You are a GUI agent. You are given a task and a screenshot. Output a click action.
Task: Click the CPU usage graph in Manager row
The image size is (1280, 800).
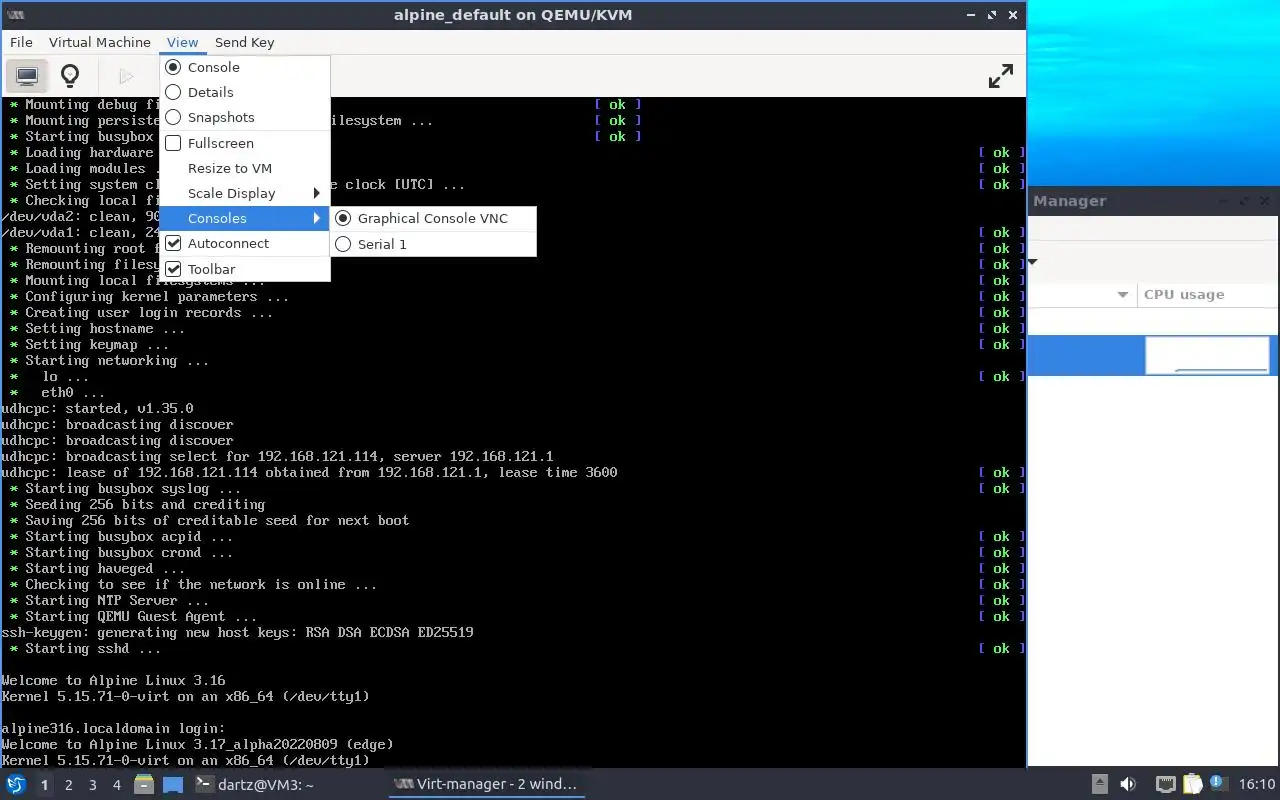[1207, 355]
